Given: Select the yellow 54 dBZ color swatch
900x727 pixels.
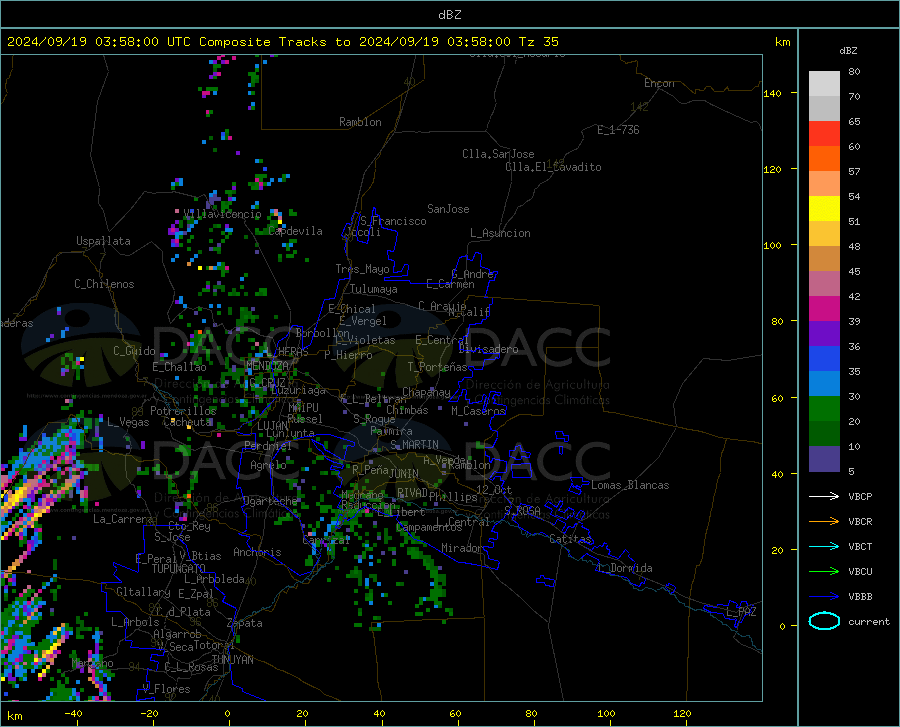Looking at the screenshot, I should [824, 209].
